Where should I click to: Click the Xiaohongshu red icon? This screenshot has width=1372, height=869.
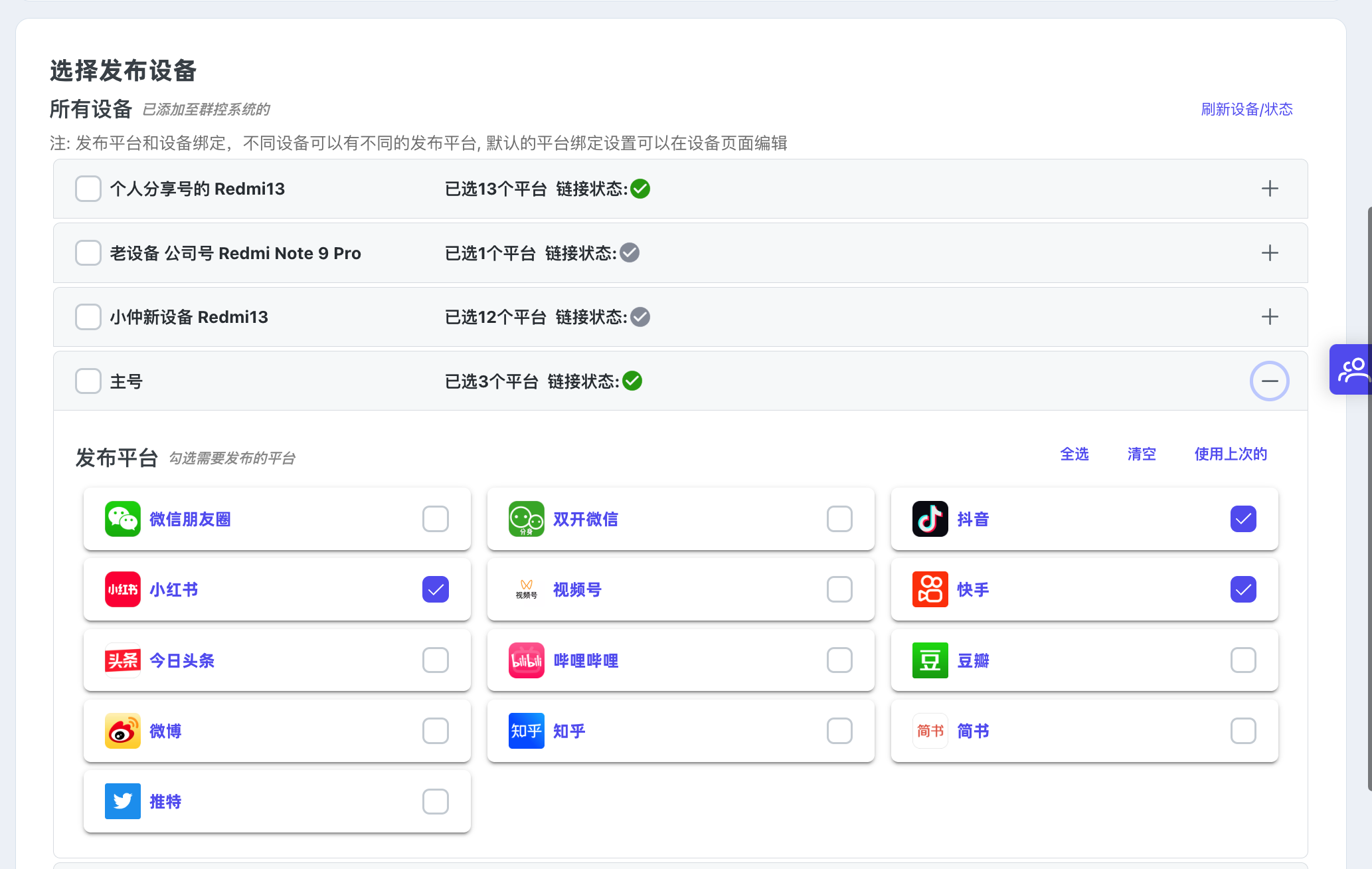[123, 589]
